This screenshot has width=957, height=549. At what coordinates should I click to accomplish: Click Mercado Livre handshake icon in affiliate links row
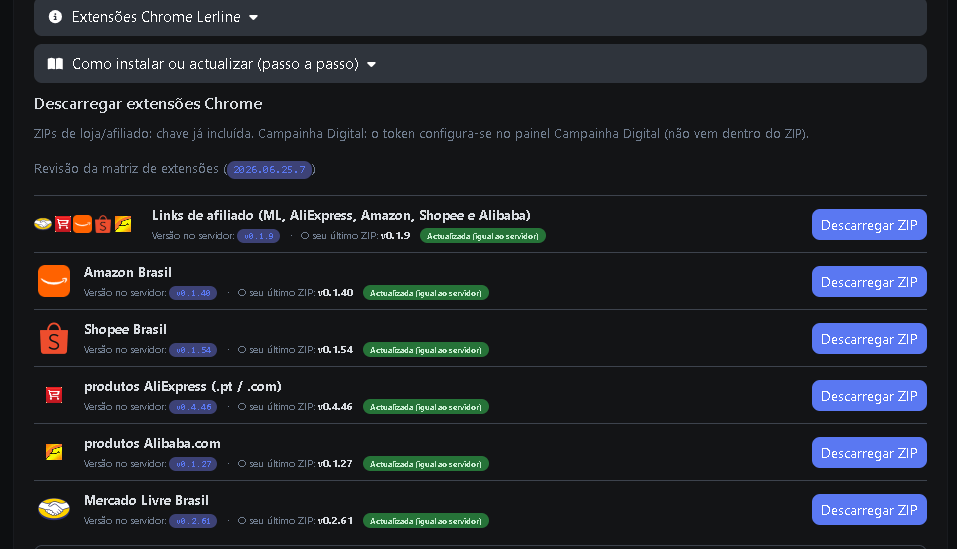[43, 224]
